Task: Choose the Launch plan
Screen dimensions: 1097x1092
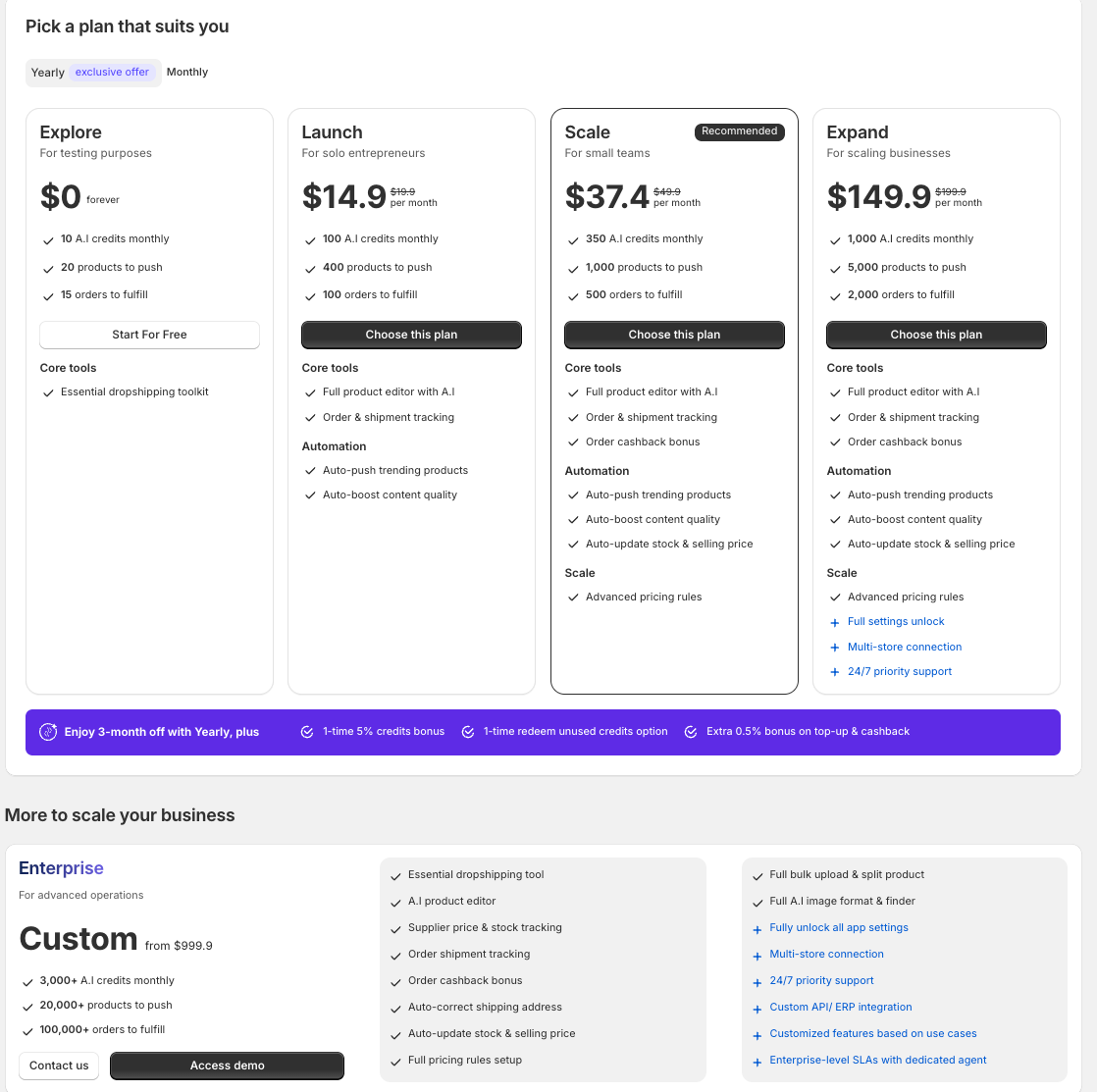Action: point(411,335)
